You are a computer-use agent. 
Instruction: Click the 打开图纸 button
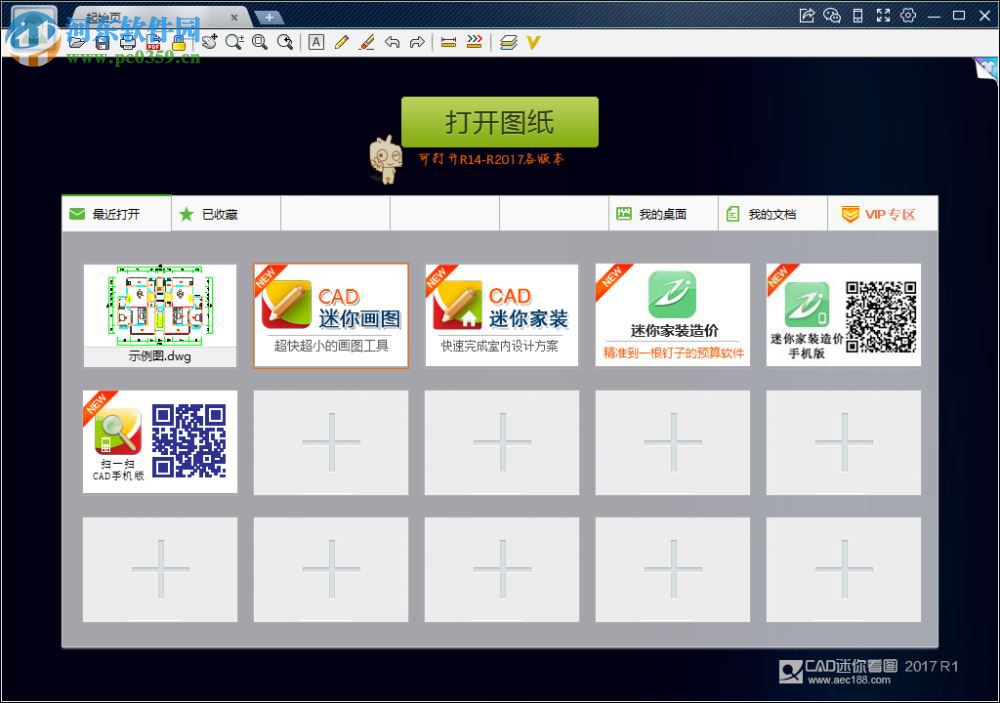pos(499,121)
